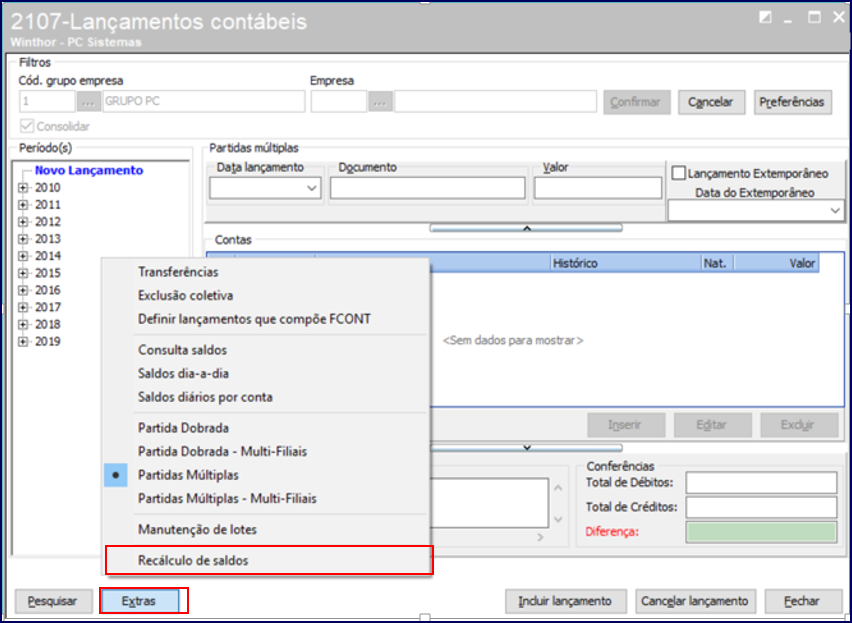Expand the 2013 period node
The image size is (852, 623).
(x=23, y=239)
